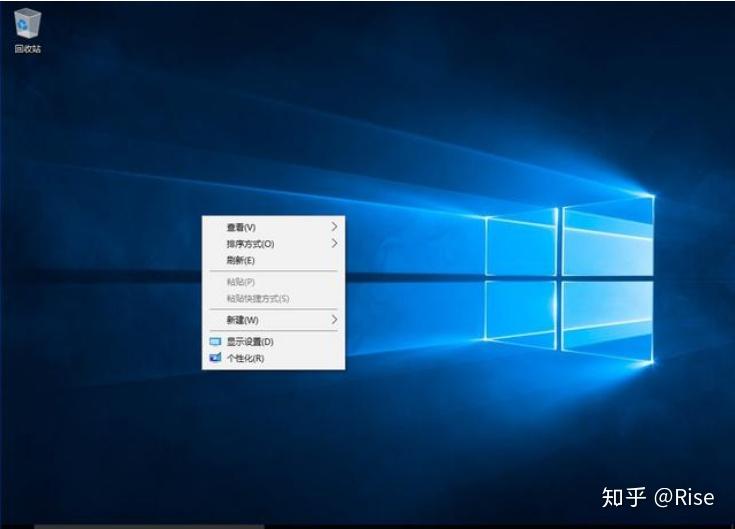Click the greyed 粘贴(P) menu entry
The width and height of the screenshot is (735, 529).
coord(273,282)
